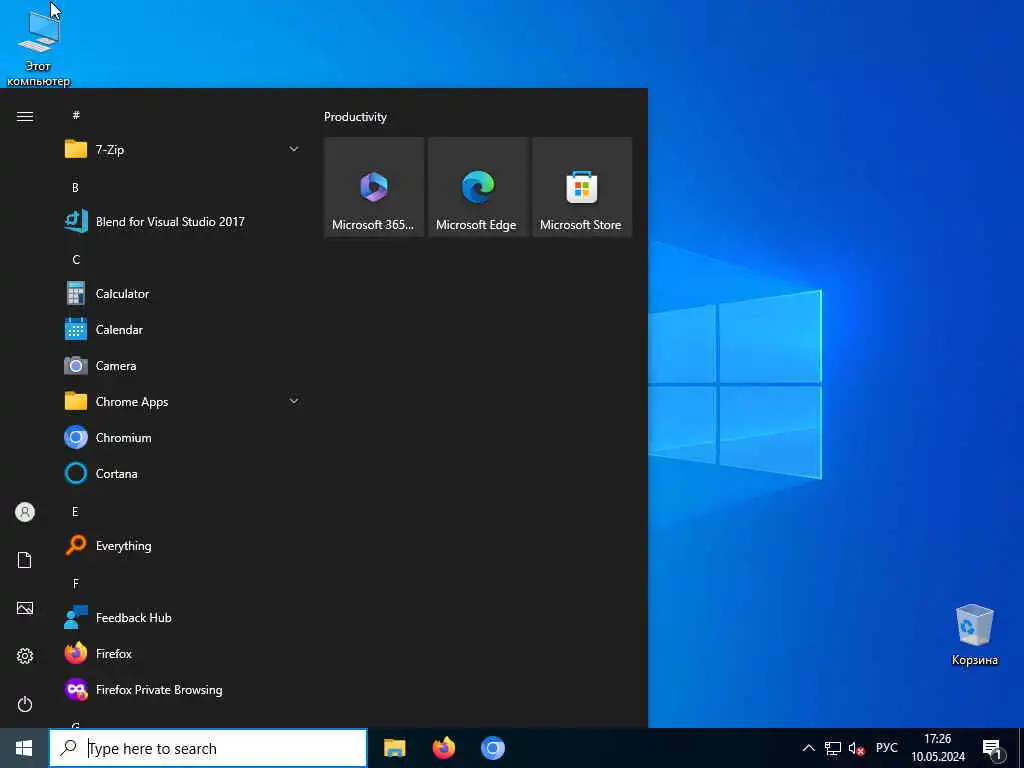Open the Calculator app
This screenshot has height=768, width=1024.
tap(182, 294)
